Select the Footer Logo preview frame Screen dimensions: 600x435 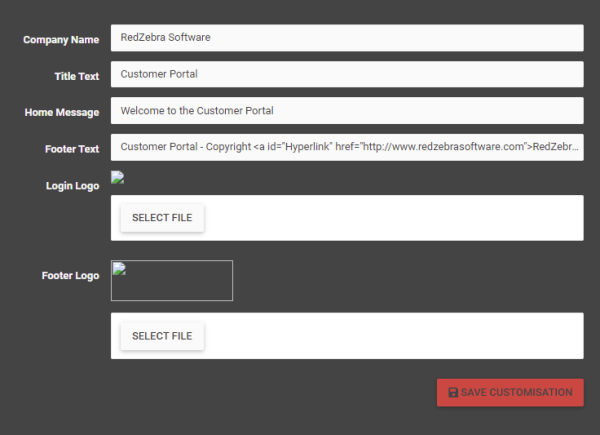click(x=172, y=280)
